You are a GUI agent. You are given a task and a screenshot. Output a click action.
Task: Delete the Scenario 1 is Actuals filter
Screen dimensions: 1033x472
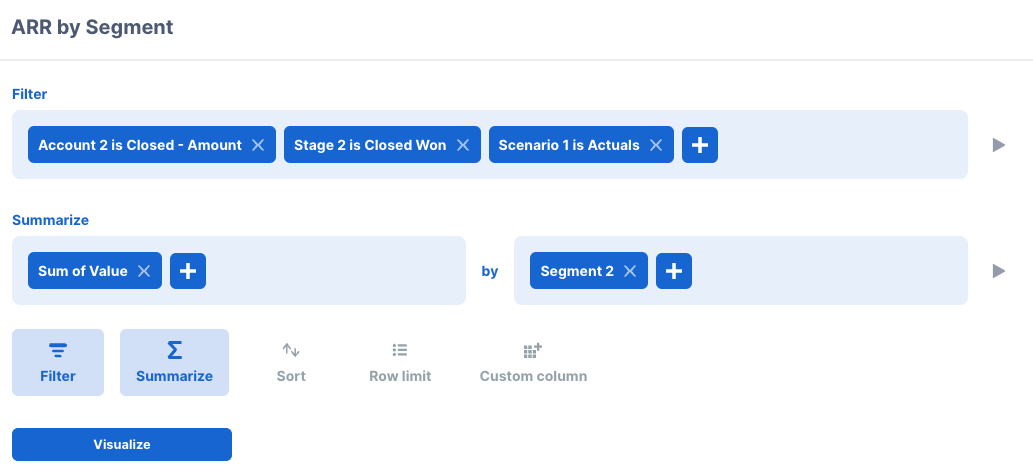click(x=656, y=145)
